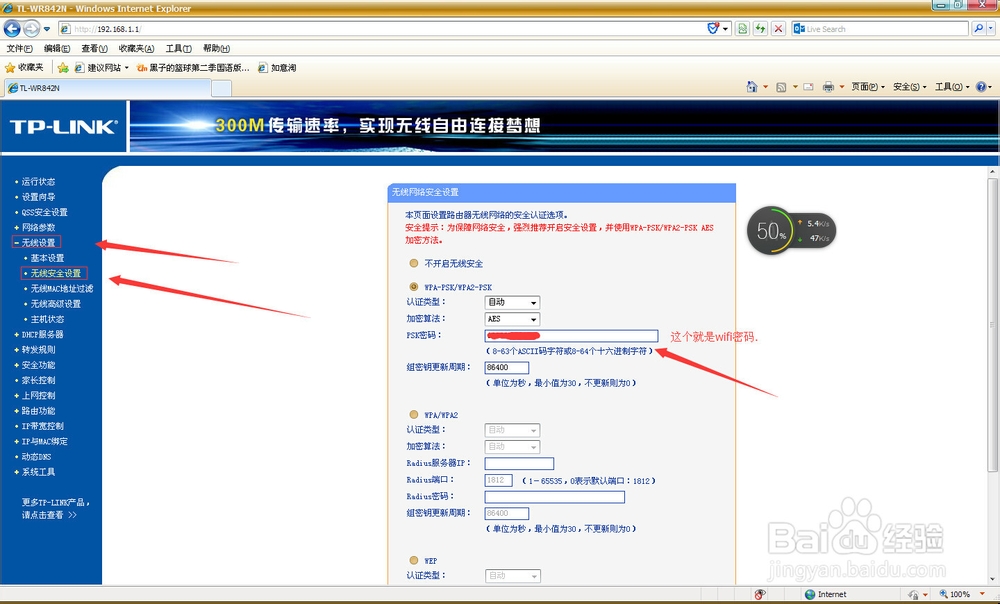Open the 加密算法 dropdown showing AES
This screenshot has width=1000, height=604.
point(513,319)
